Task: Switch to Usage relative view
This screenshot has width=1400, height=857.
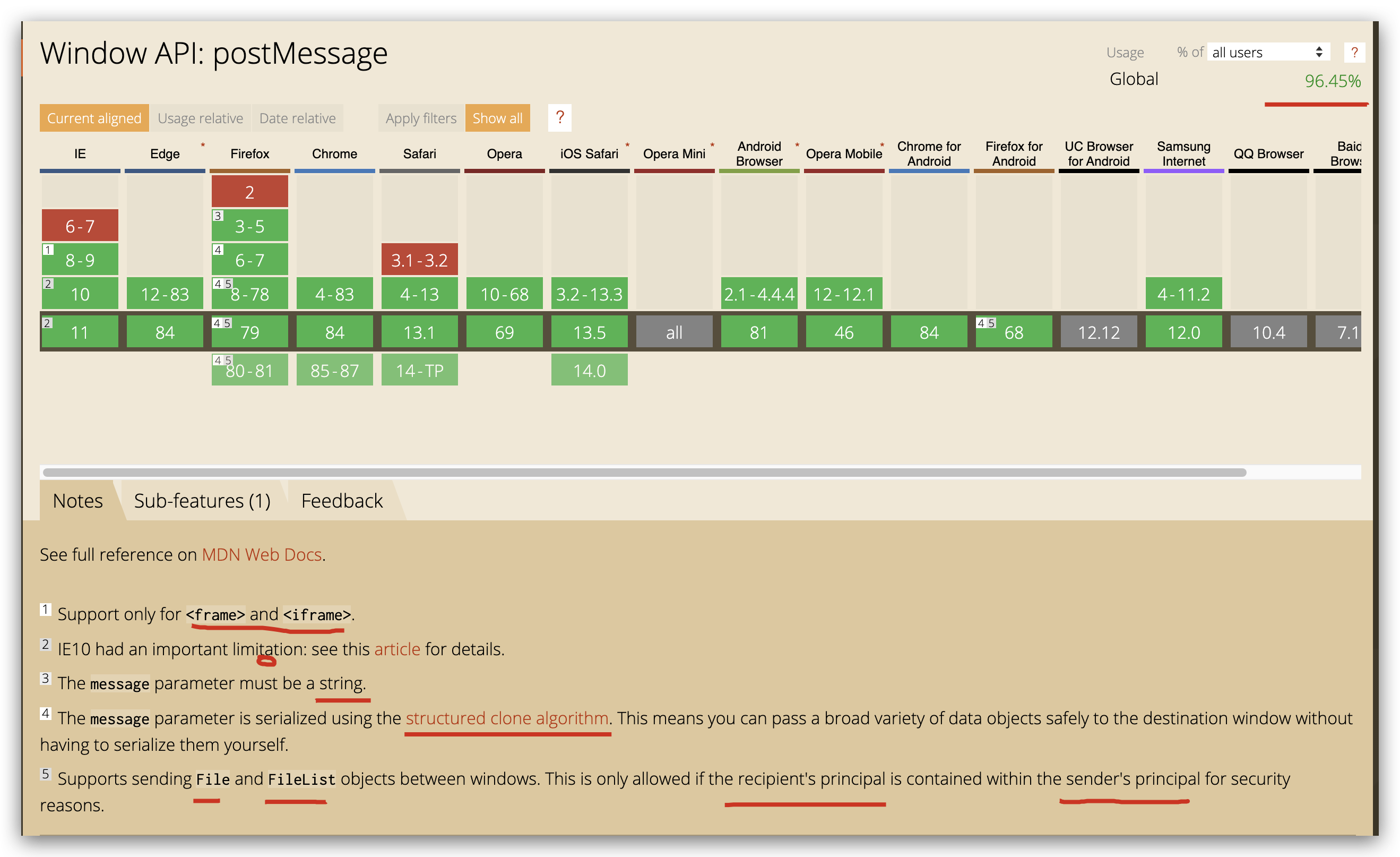Action: 200,118
